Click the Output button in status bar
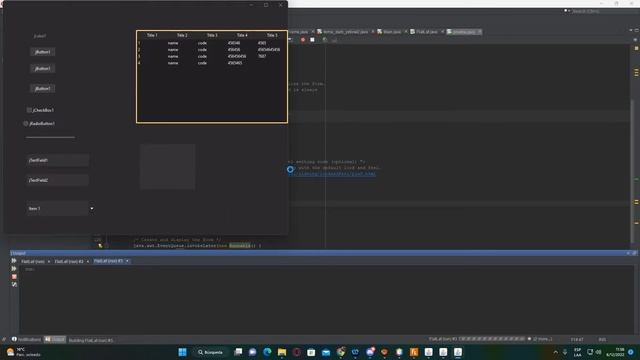The width and height of the screenshot is (640, 360). tap(55, 339)
